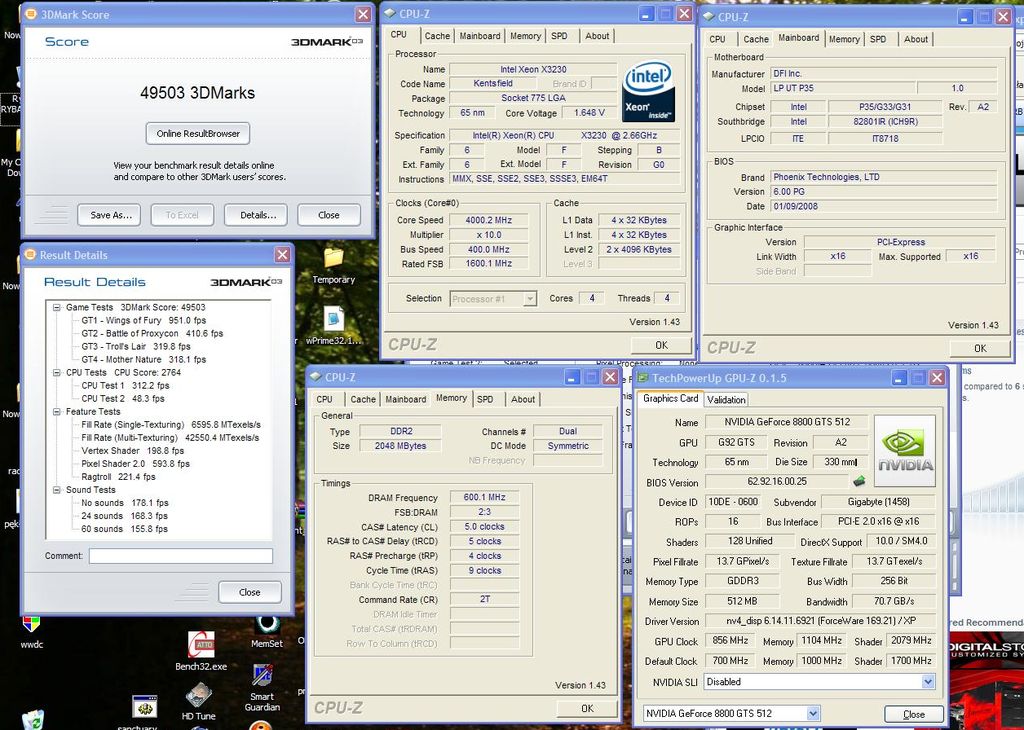Click OK in the CPU-Z Memory window
This screenshot has width=1024, height=730.
(587, 708)
